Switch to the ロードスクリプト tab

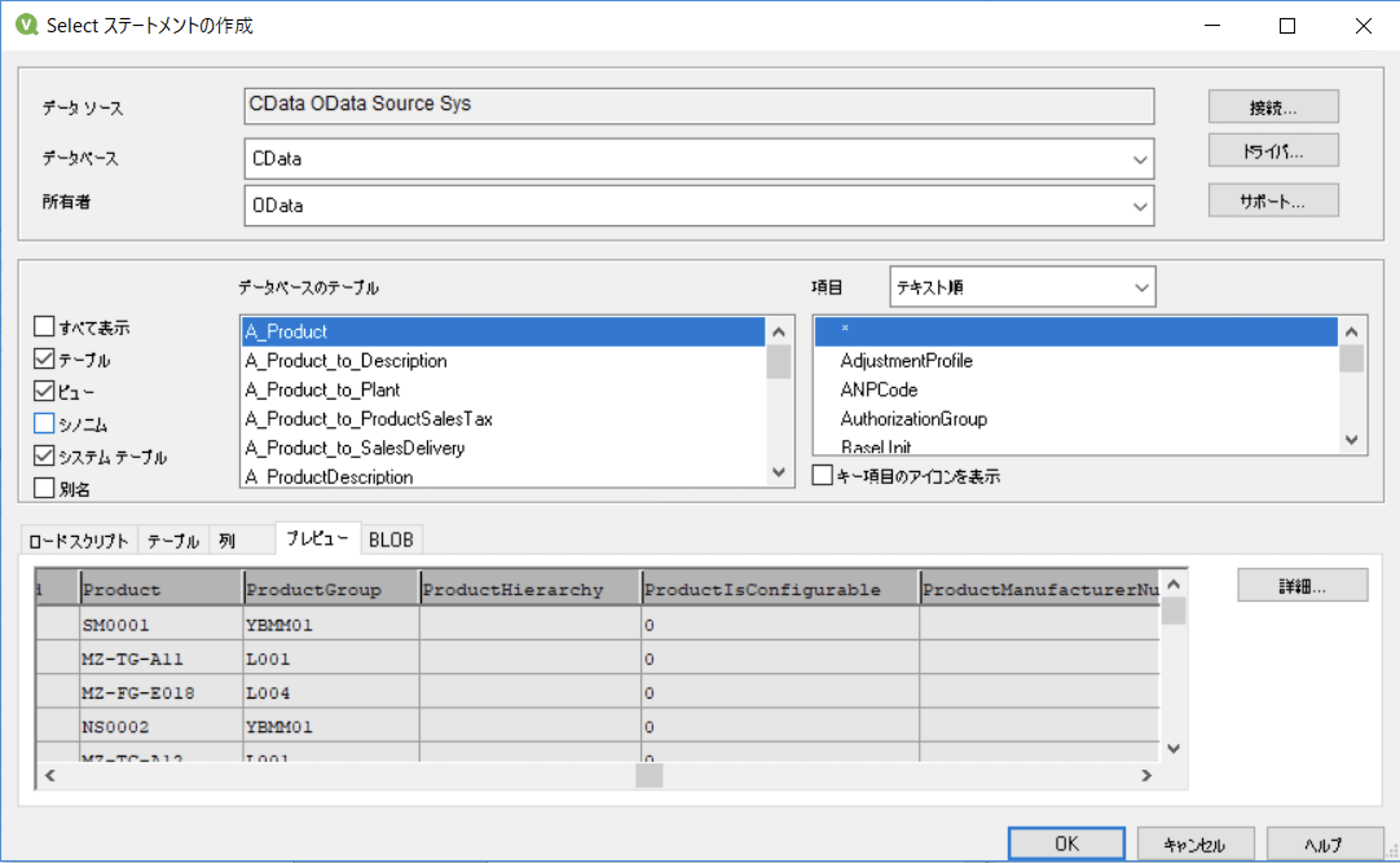(x=79, y=540)
